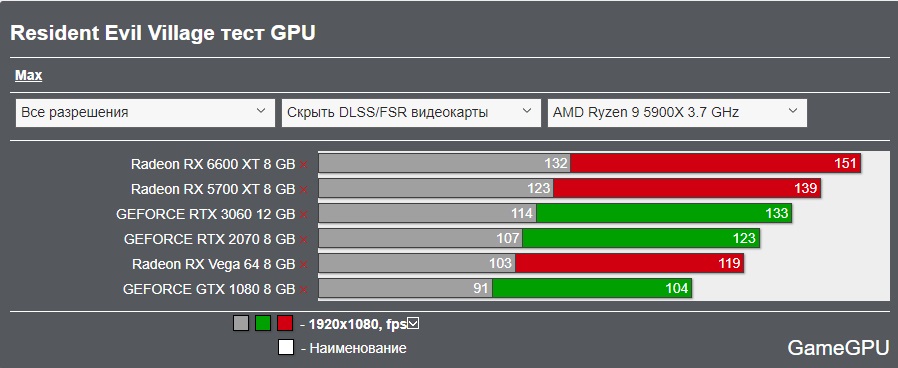Remove Radeon RX 6600 XT with red X
The height and width of the screenshot is (368, 898).
tap(304, 165)
